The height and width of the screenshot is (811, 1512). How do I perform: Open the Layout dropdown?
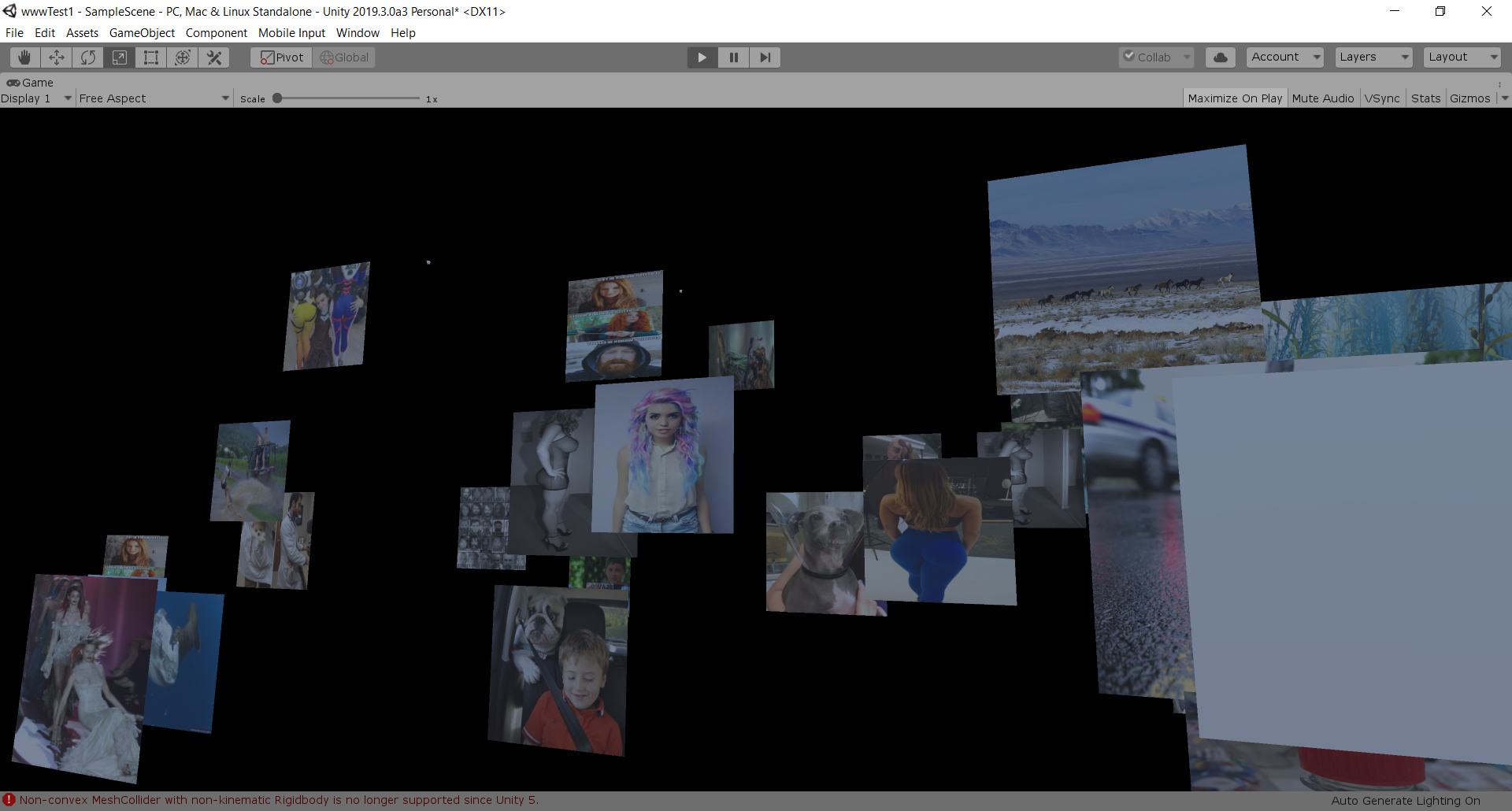coord(1462,57)
